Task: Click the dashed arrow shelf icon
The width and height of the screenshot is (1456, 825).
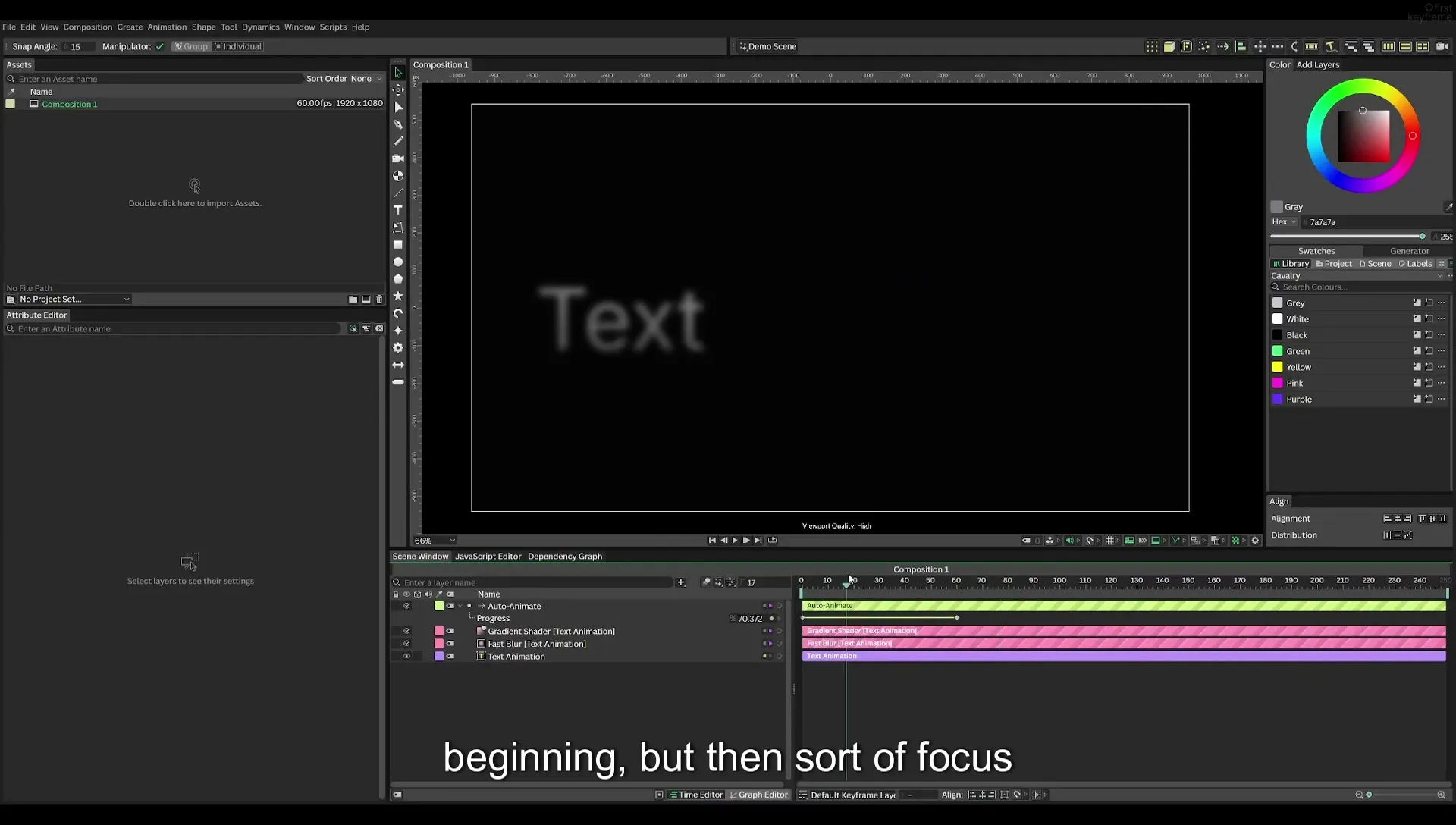Action: tap(1223, 46)
